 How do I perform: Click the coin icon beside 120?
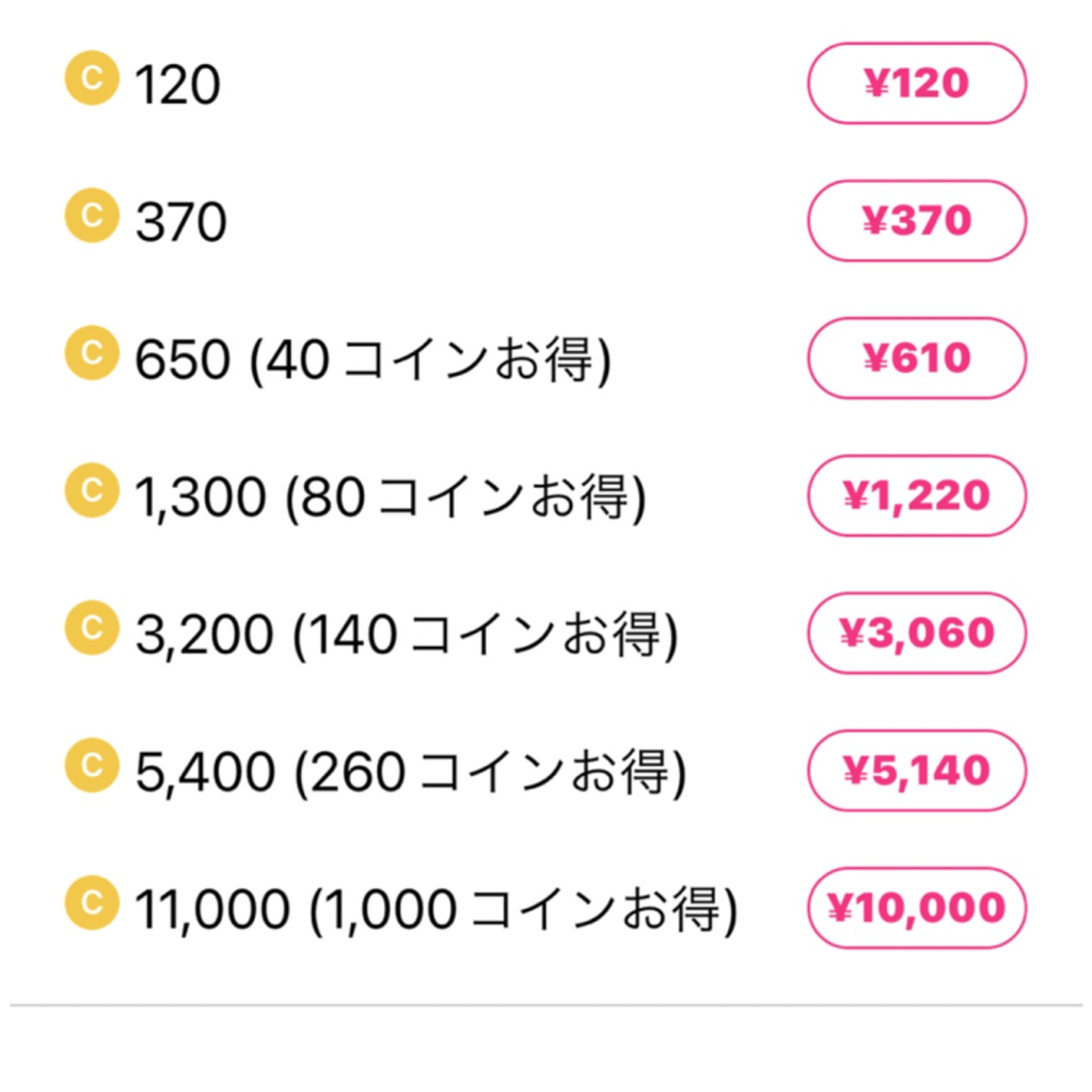click(91, 77)
